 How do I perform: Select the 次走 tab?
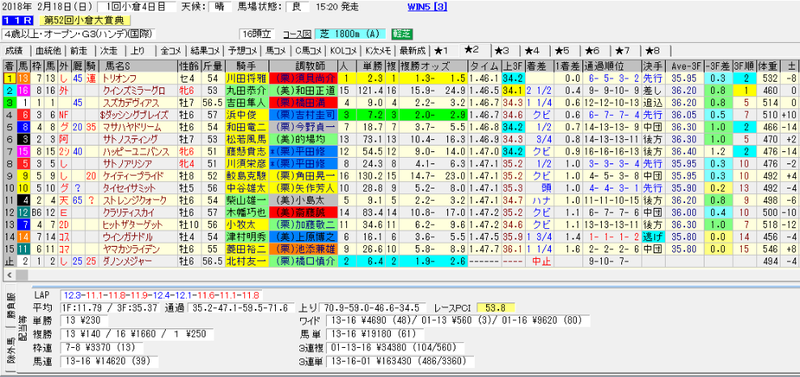(x=109, y=51)
